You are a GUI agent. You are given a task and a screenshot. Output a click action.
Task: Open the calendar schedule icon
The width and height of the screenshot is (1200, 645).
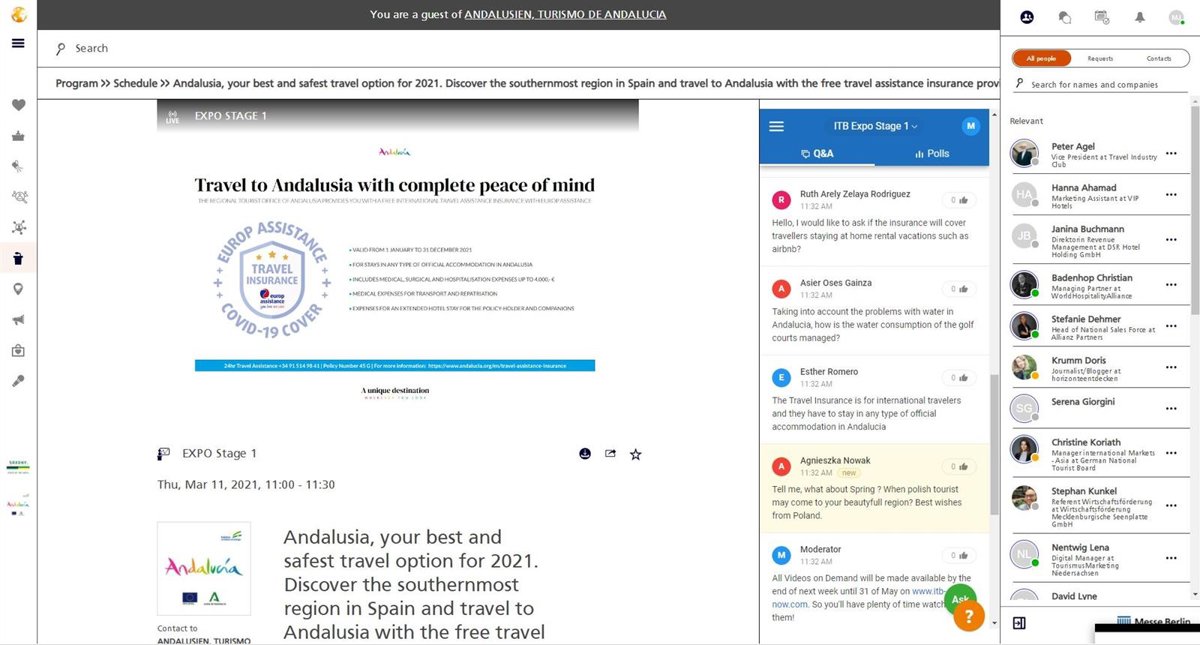point(1102,17)
